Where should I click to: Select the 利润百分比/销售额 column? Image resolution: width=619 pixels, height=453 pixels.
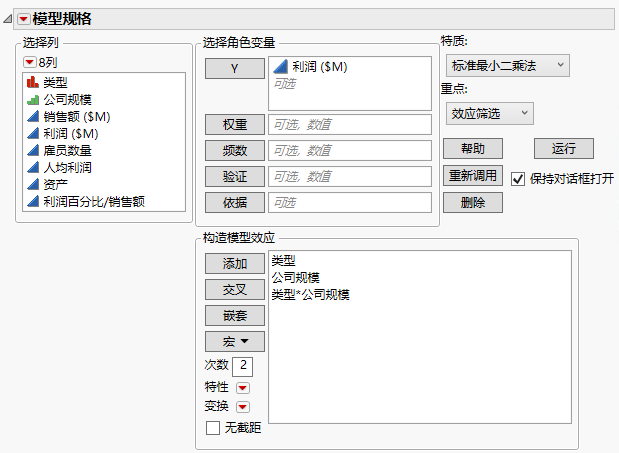[93, 201]
